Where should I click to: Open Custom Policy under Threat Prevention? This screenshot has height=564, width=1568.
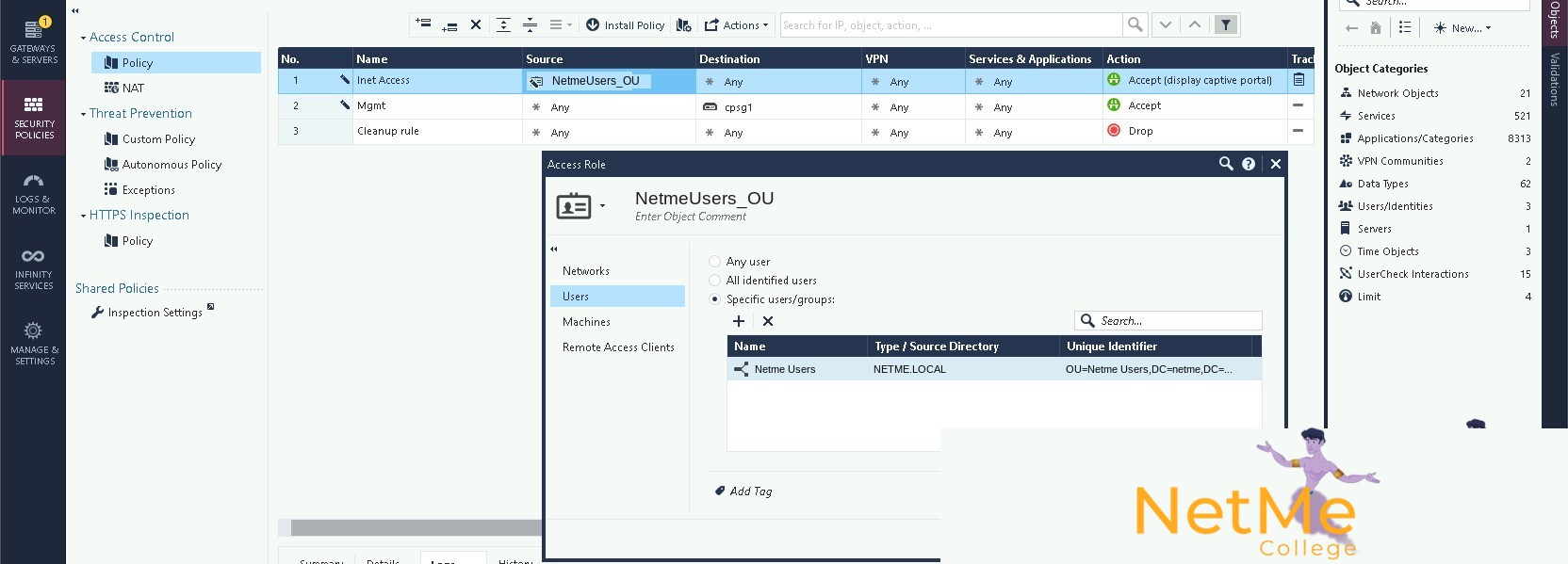point(150,139)
